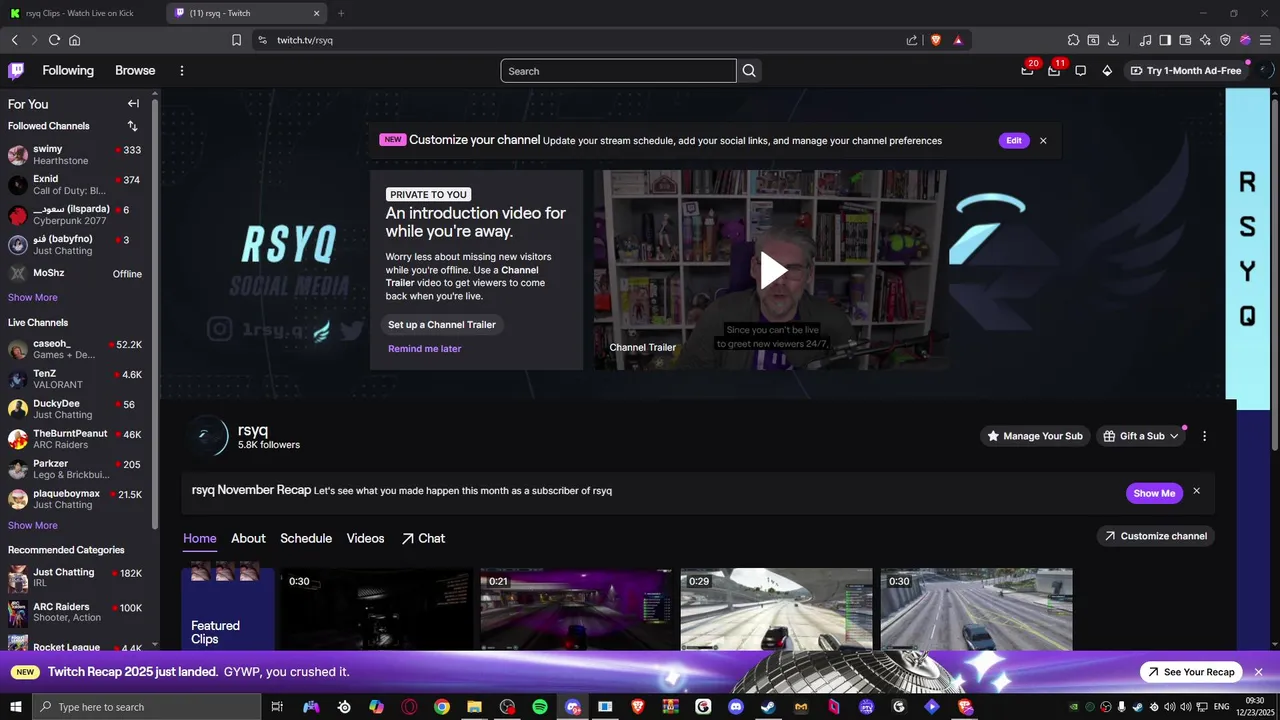Expand the Gift a Sub dropdown
Viewport: 1280px width, 720px height.
point(1141,436)
